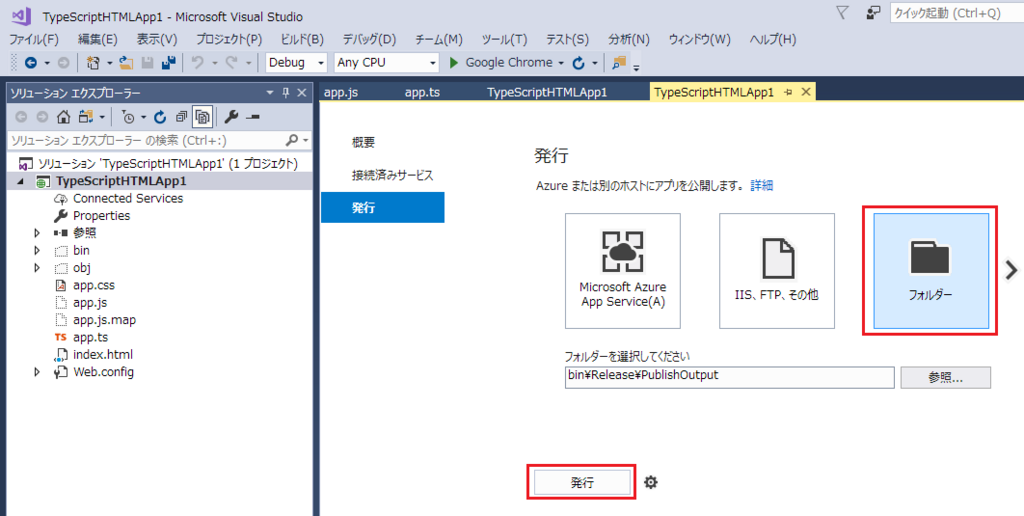Click the Sync with Active Document icon
The image size is (1024, 516).
point(86,117)
